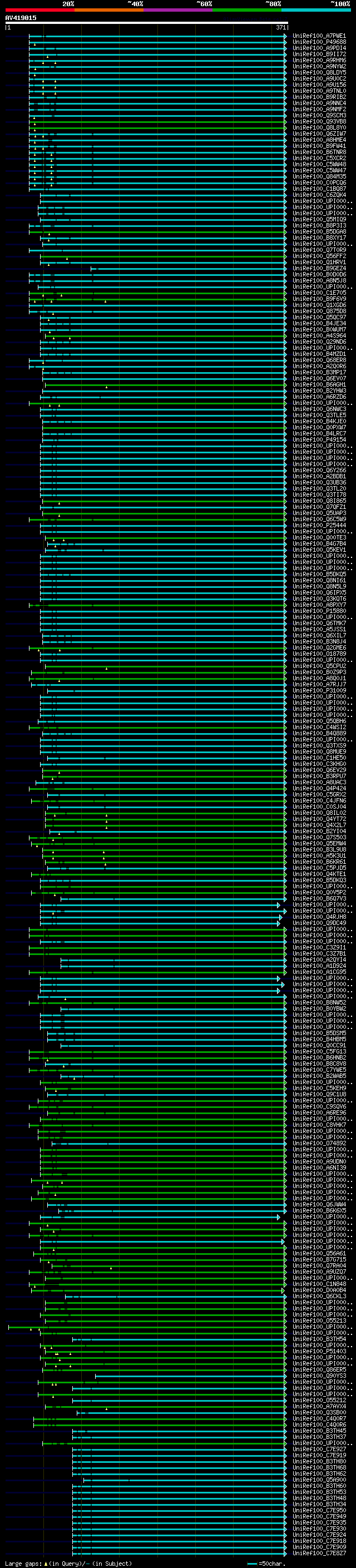Click the UniRef100_Q4P424 label
The width and height of the screenshot is (356, 1568).
319,788
